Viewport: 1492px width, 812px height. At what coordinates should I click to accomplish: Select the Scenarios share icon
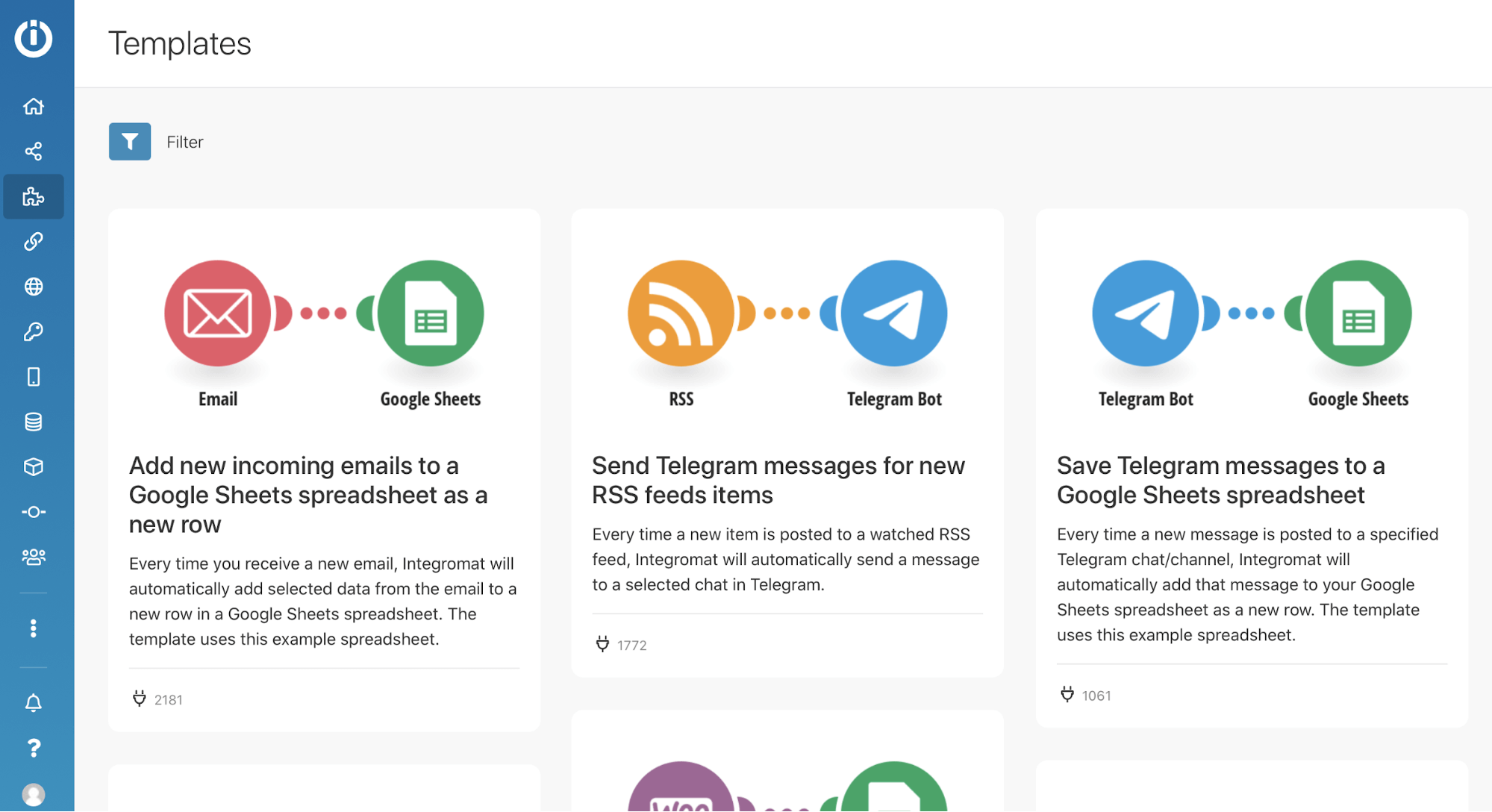tap(34, 151)
